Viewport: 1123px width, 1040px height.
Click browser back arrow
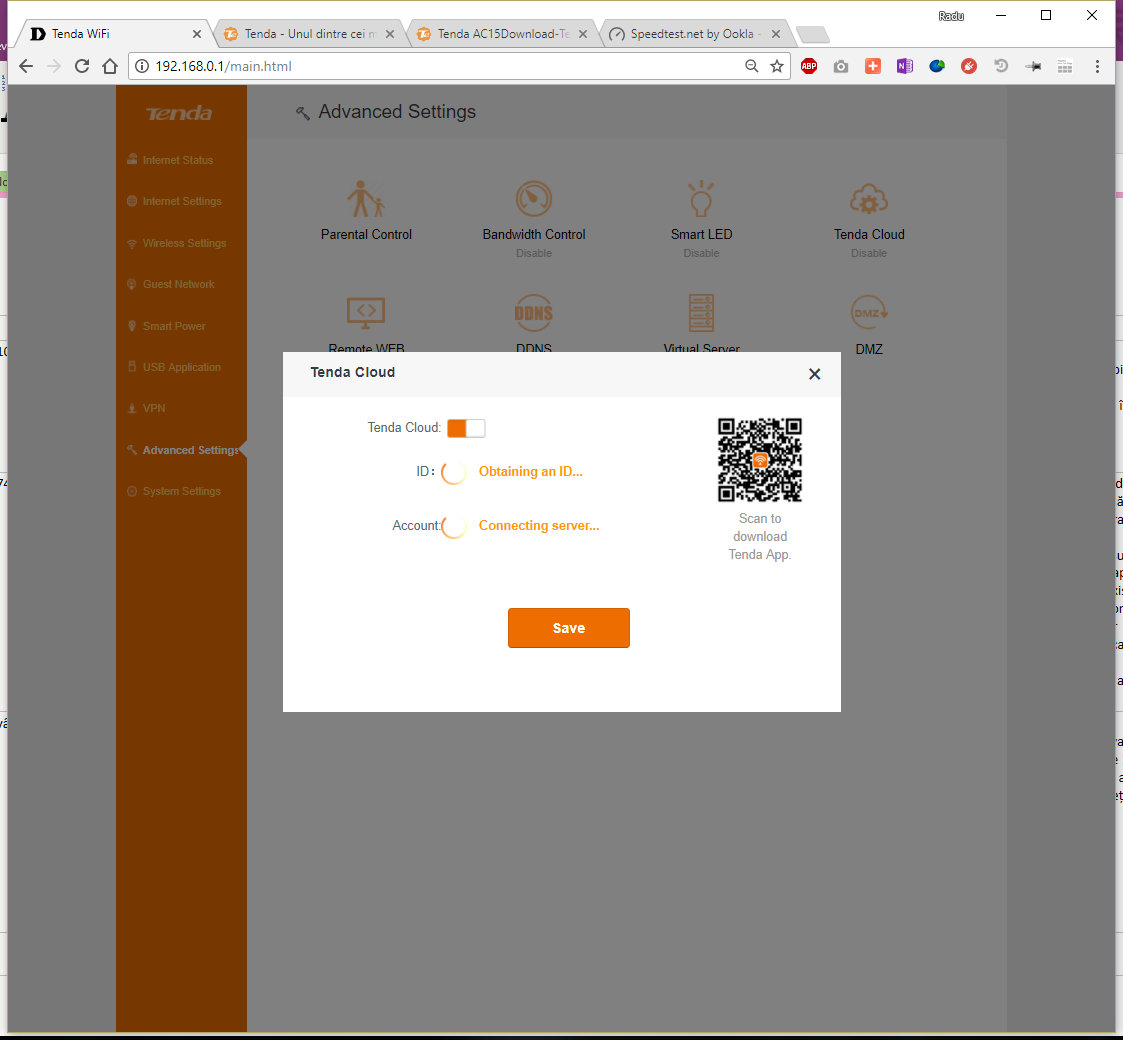pyautogui.click(x=26, y=67)
